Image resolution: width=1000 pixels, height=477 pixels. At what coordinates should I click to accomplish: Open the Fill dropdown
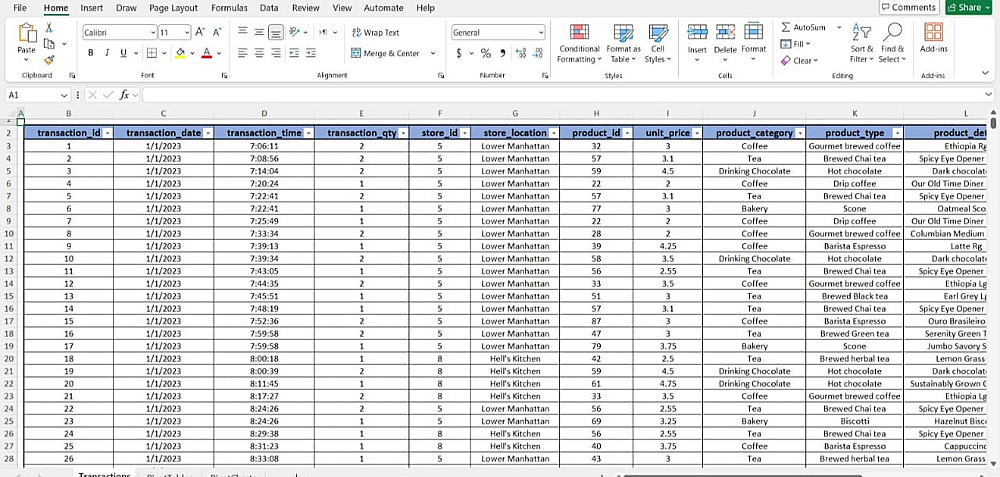pyautogui.click(x=795, y=44)
